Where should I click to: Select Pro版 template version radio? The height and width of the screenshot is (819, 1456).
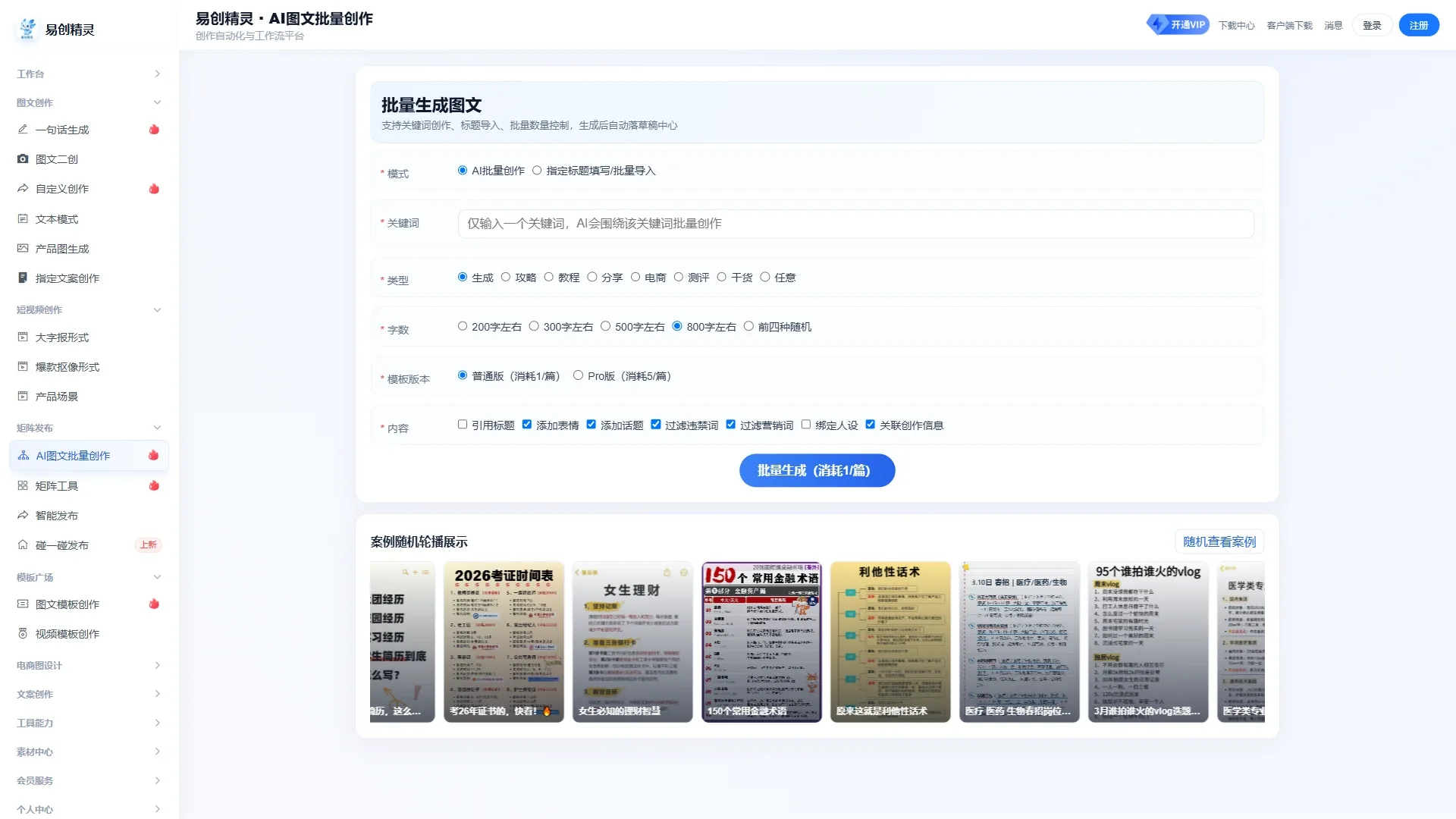point(578,376)
